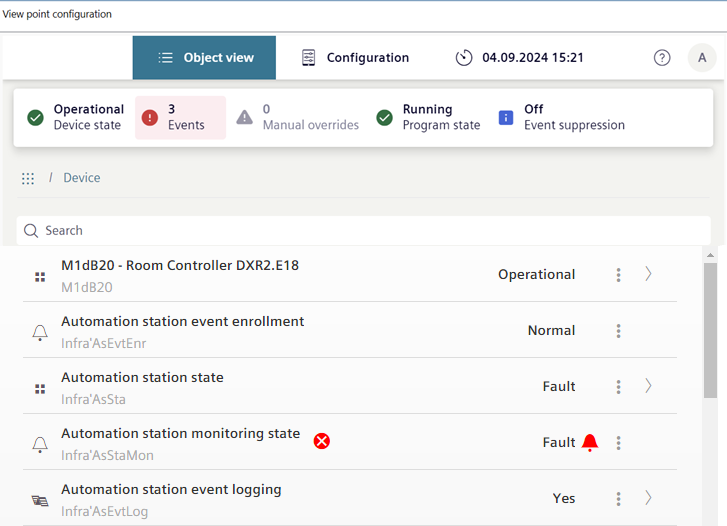Click the Event suppression Off status
Viewport: 727px width, 526px height.
point(562,117)
